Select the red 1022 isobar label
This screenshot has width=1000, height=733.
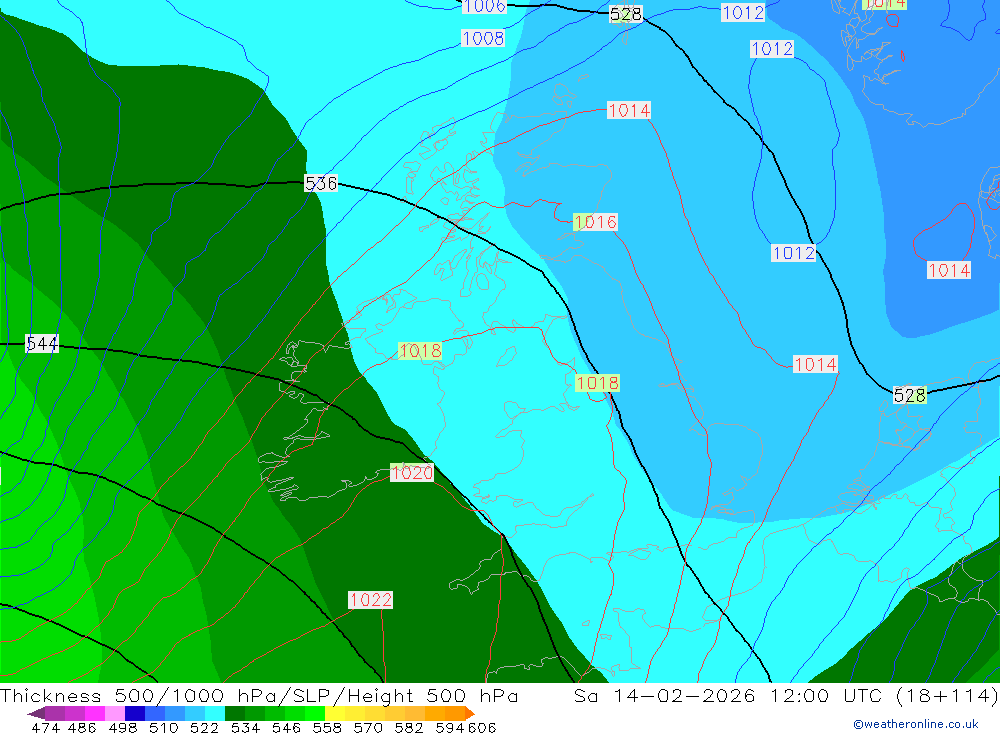coord(371,600)
